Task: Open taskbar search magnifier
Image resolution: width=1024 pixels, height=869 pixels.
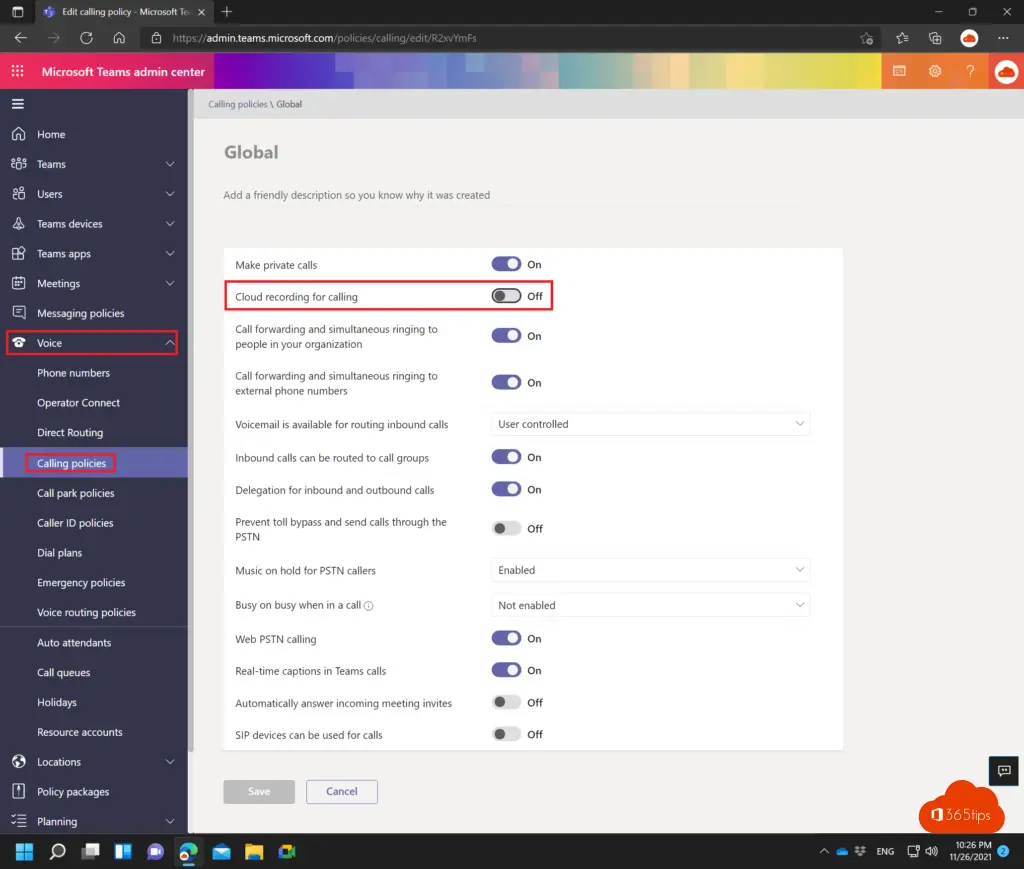Action: [x=57, y=851]
